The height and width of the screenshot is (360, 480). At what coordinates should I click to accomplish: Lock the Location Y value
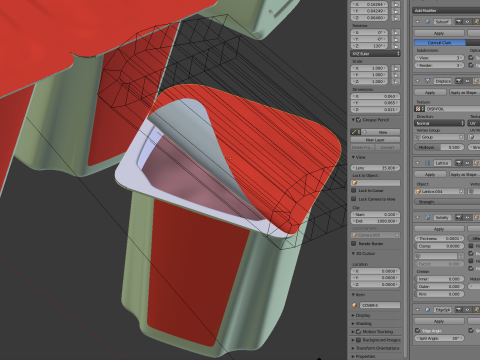pyautogui.click(x=395, y=11)
